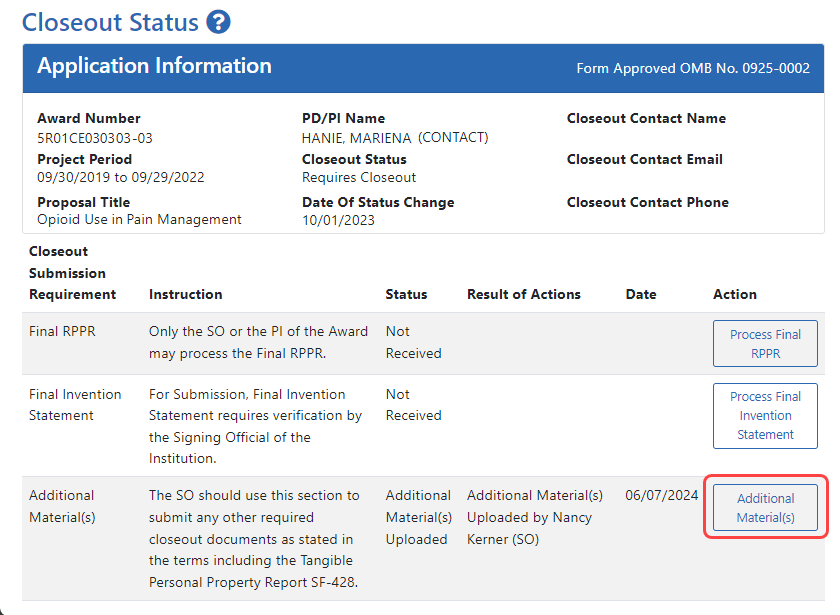840x615 pixels.
Task: Open the Closeout Status help icon
Action: coord(220,21)
